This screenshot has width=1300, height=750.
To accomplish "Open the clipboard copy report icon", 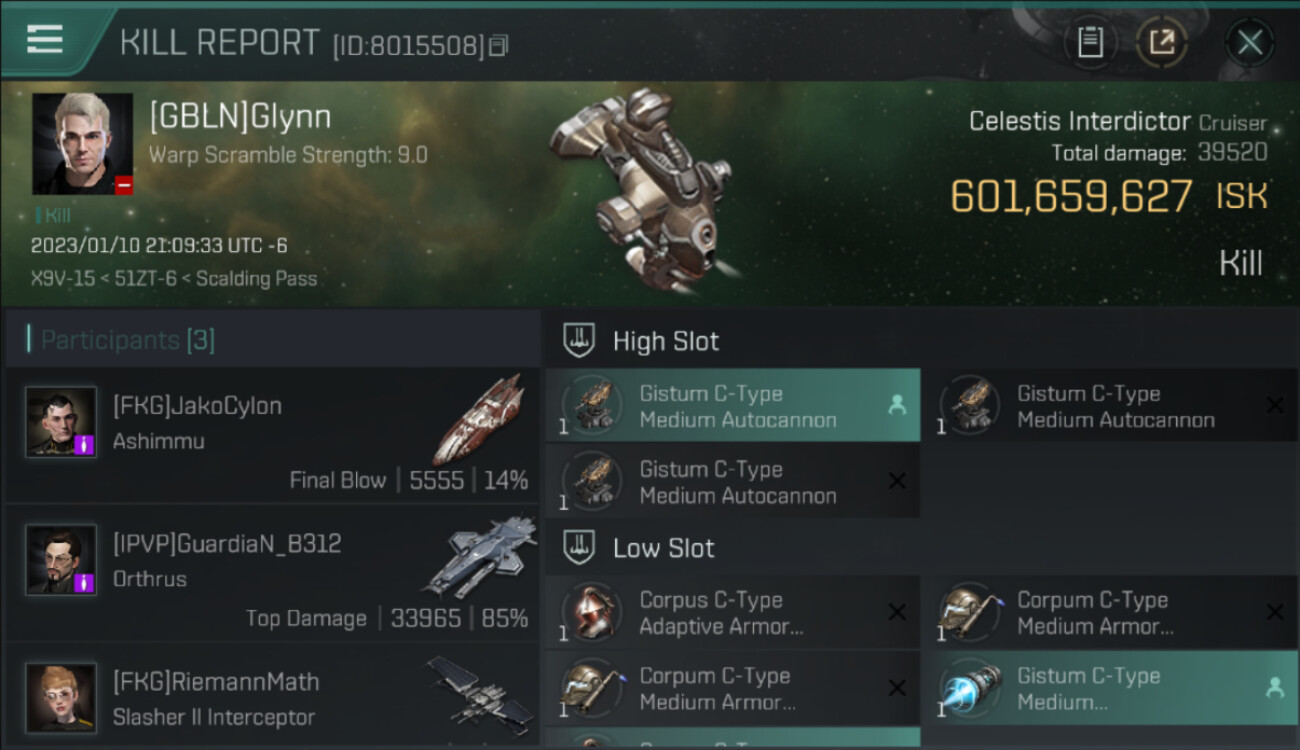I will (1090, 42).
